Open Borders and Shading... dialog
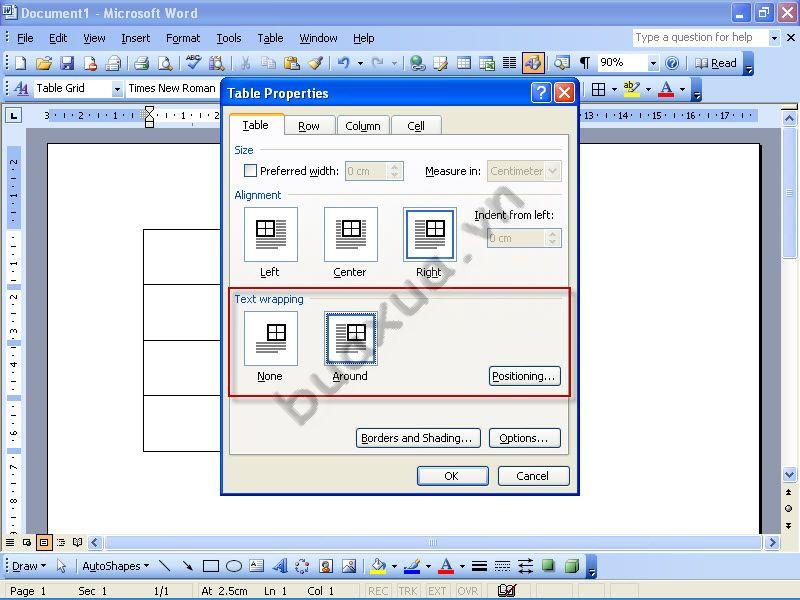This screenshot has width=800, height=600. point(418,438)
